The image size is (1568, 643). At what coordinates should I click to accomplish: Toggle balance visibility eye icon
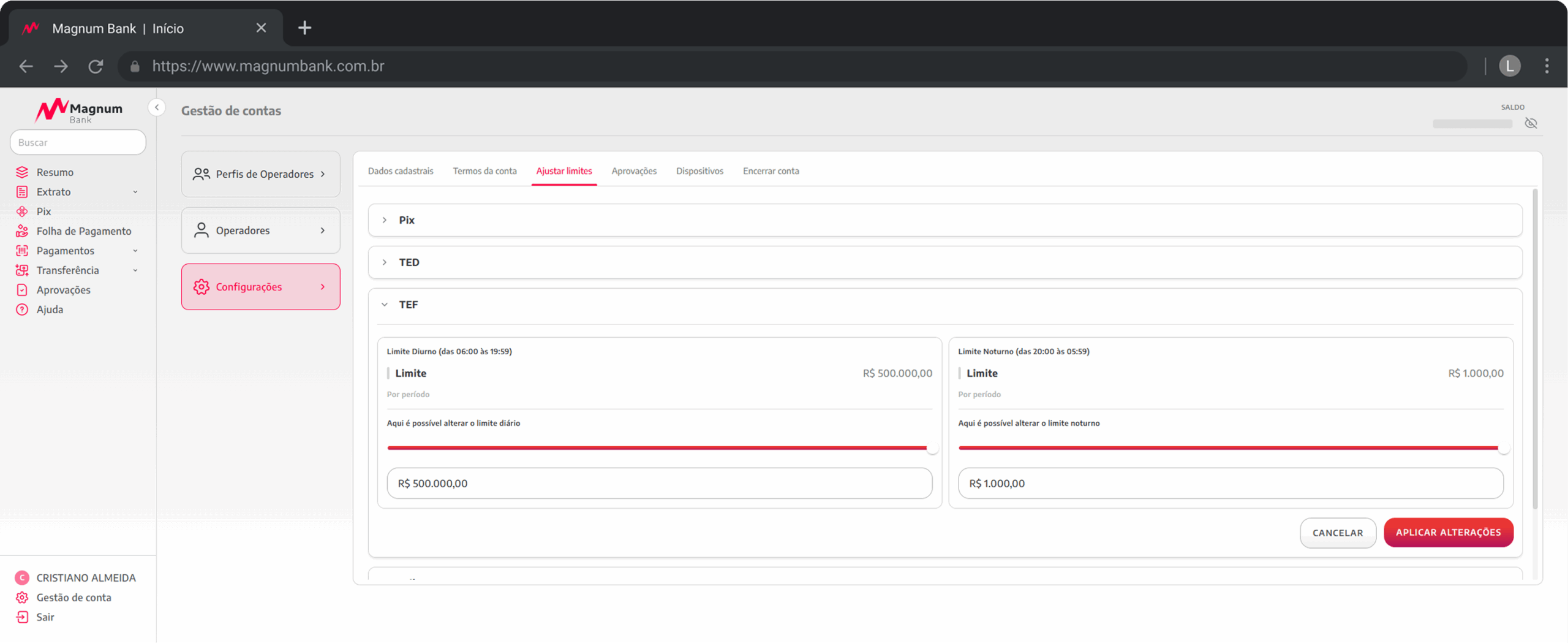1531,123
